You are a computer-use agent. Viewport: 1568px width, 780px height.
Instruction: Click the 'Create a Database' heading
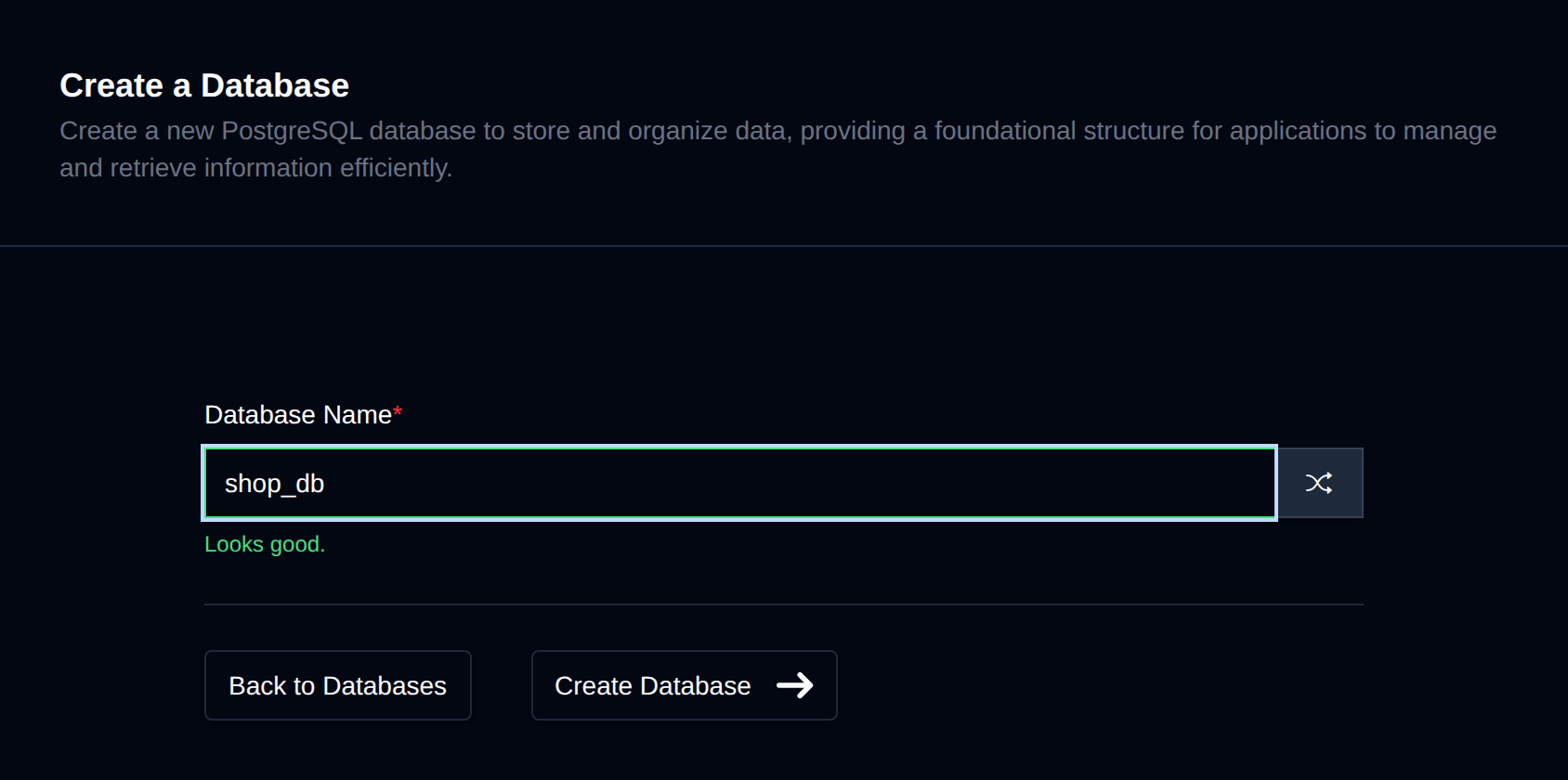click(x=204, y=85)
